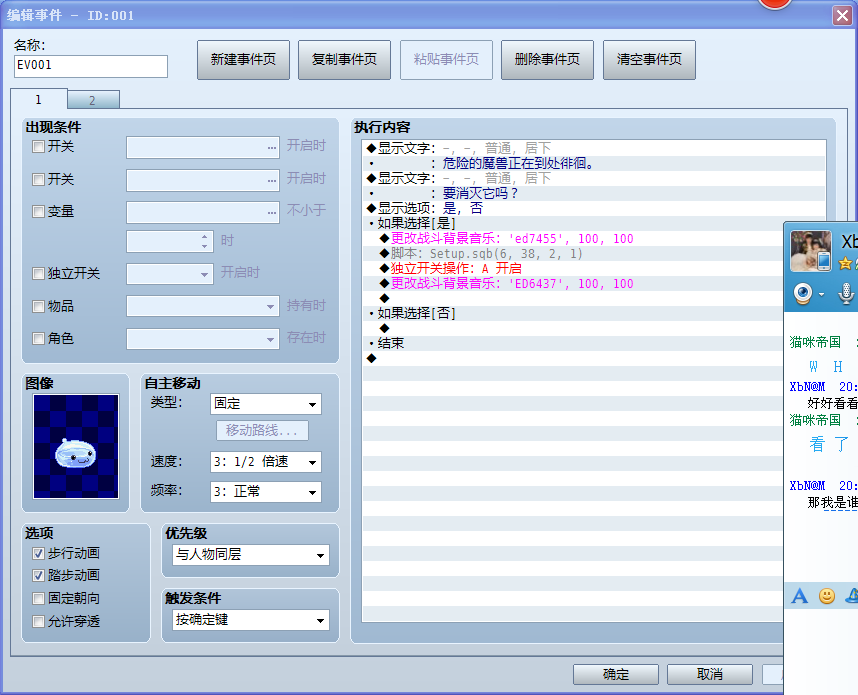Image resolution: width=858 pixels, height=695 pixels.
Task: Switch to event page tab 2
Action: point(93,100)
